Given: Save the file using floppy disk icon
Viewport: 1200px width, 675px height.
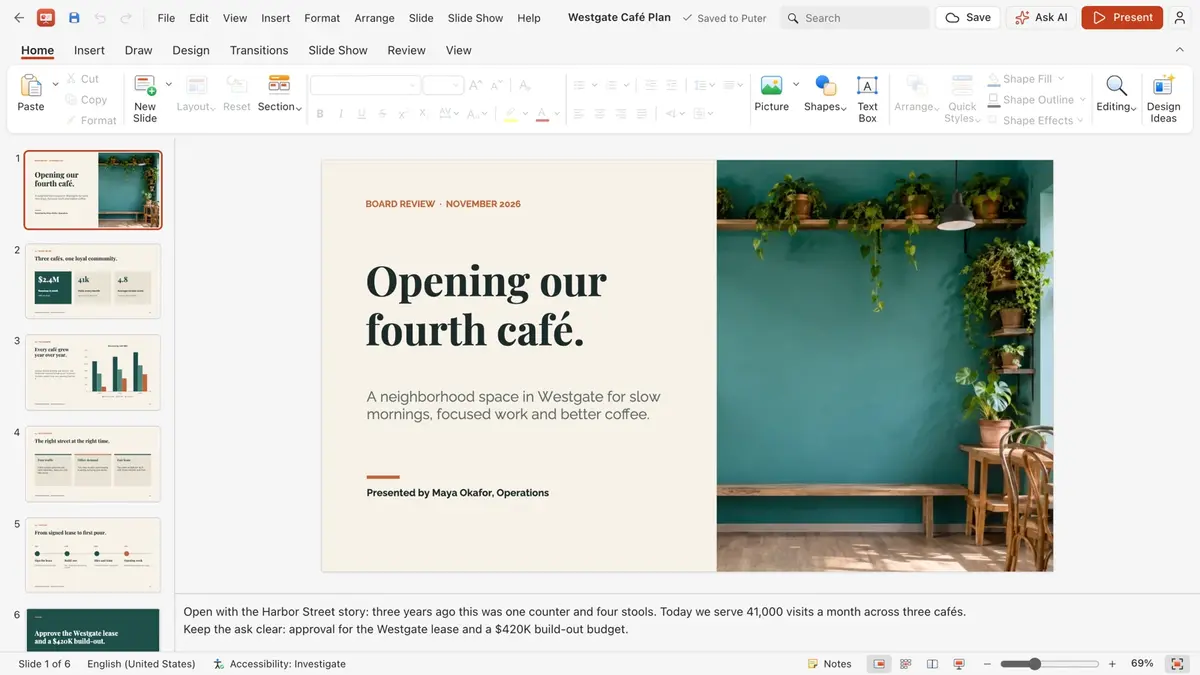Looking at the screenshot, I should 74,18.
